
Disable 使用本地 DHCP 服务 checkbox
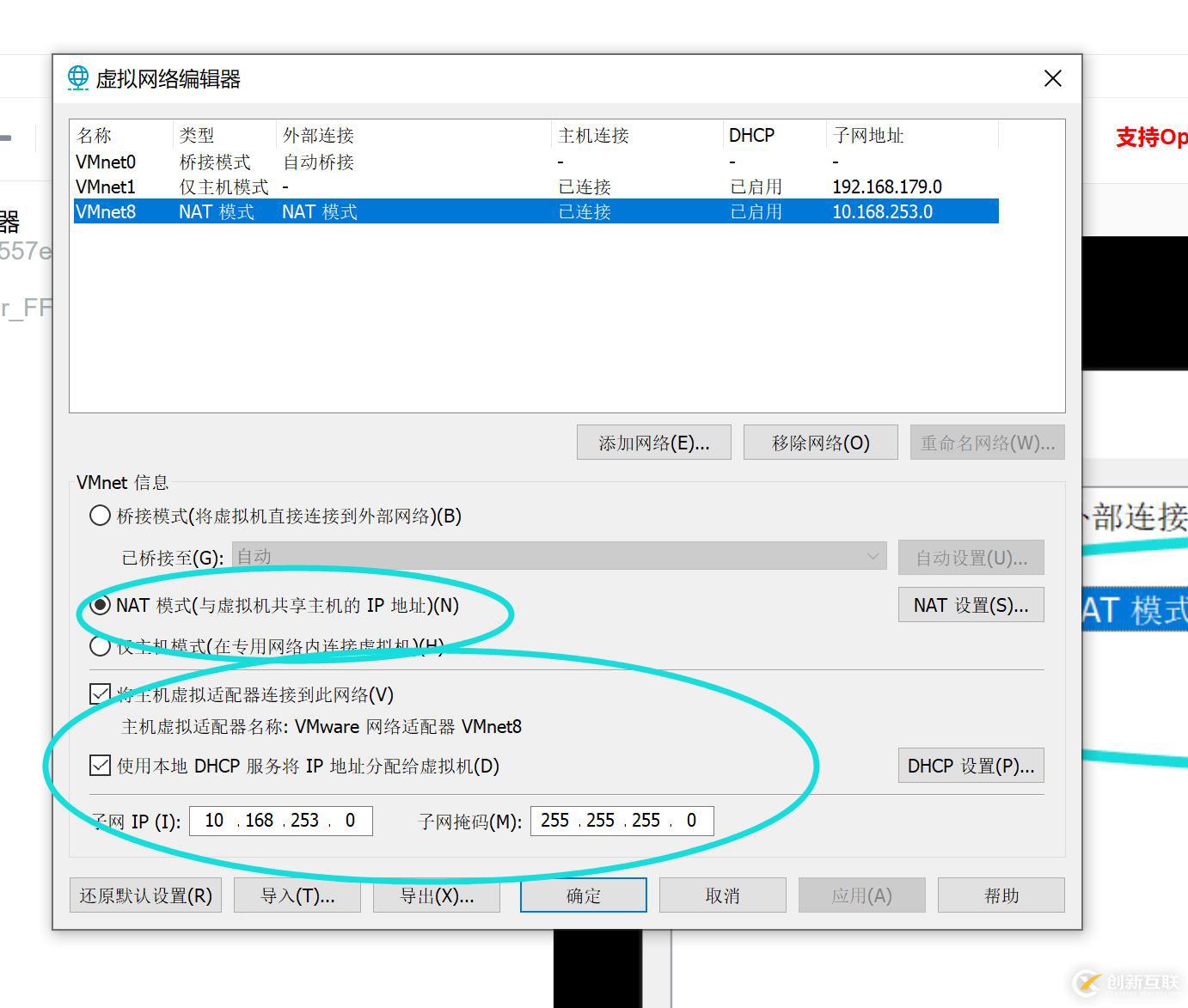pos(100,765)
